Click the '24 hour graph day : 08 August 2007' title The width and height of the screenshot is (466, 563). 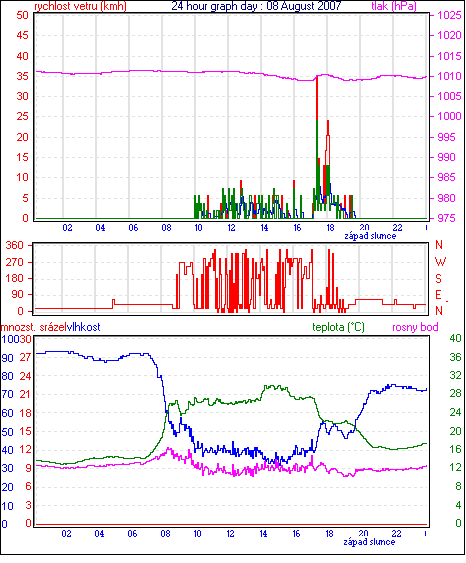[256, 6]
